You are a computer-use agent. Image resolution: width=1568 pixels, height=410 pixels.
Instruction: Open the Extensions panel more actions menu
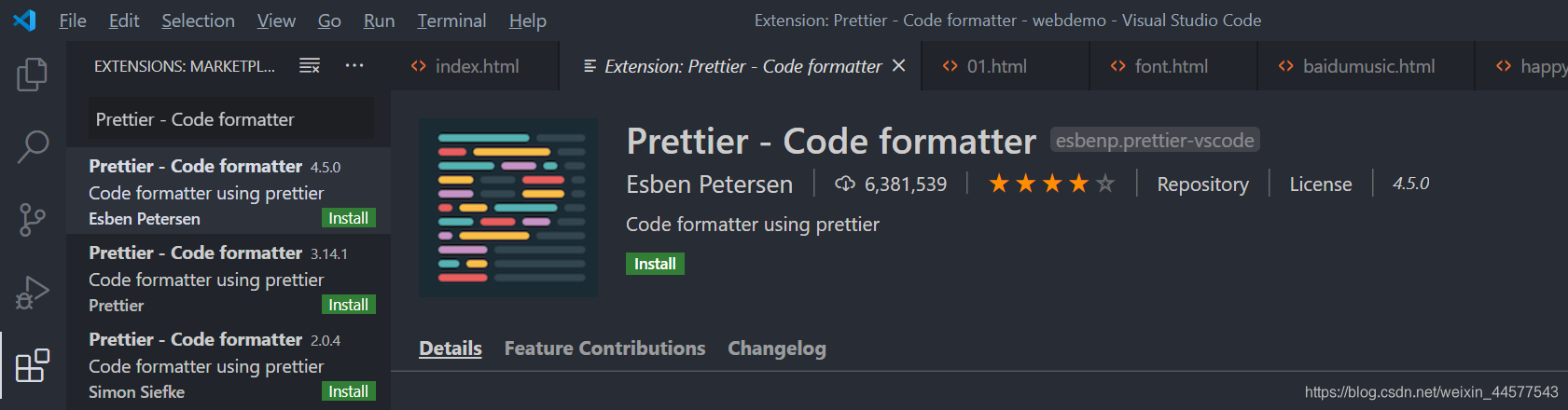point(354,65)
